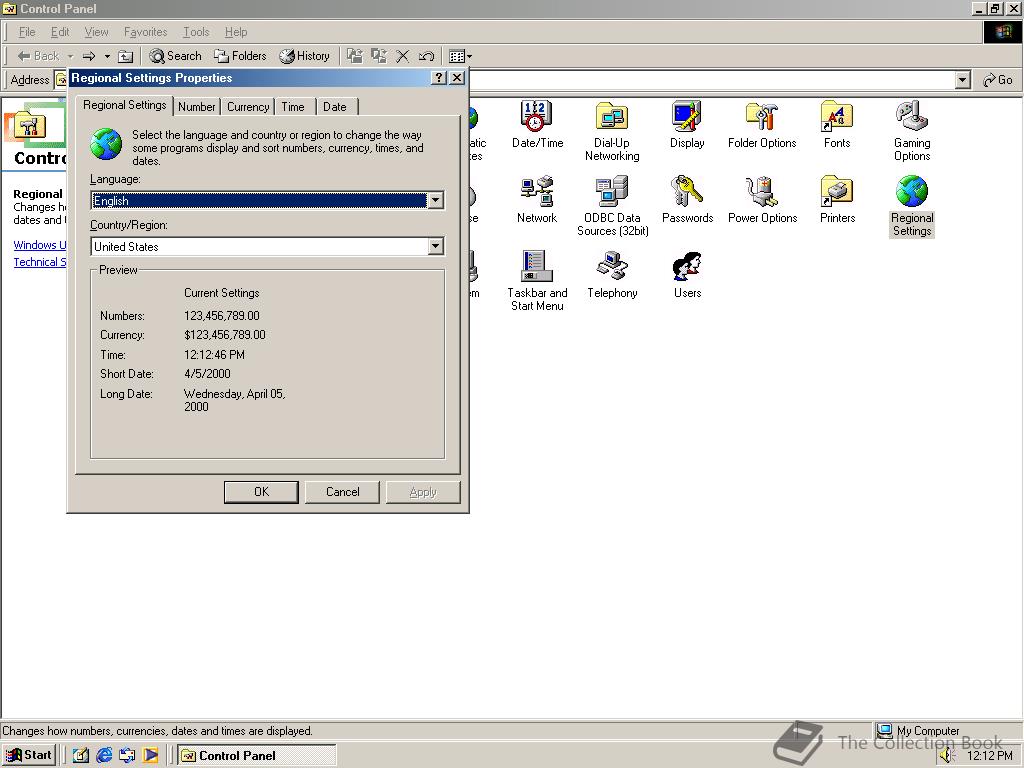The width and height of the screenshot is (1024, 768).
Task: Open the Network icon
Action: [537, 199]
